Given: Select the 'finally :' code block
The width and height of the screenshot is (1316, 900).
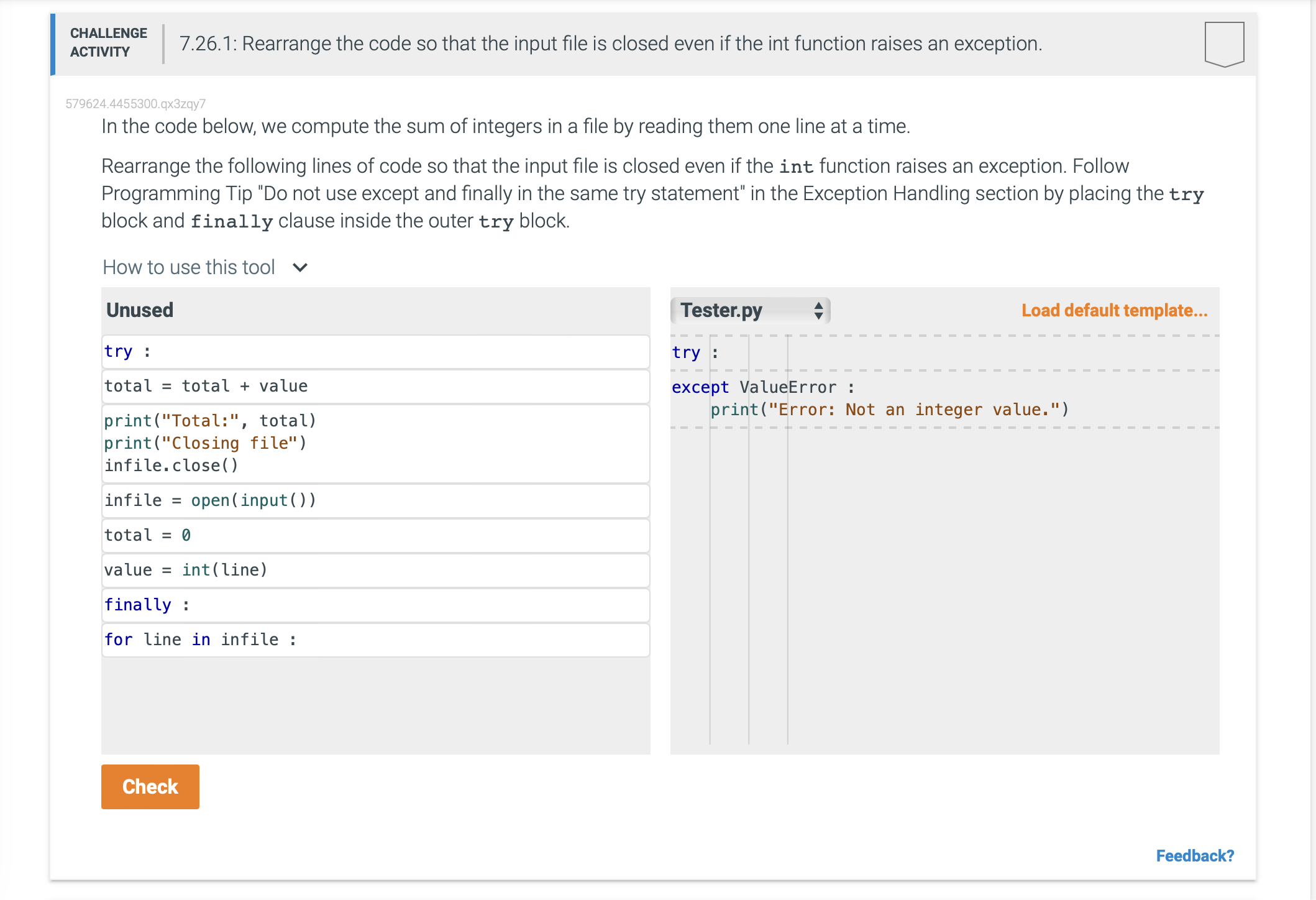Looking at the screenshot, I should (x=375, y=605).
